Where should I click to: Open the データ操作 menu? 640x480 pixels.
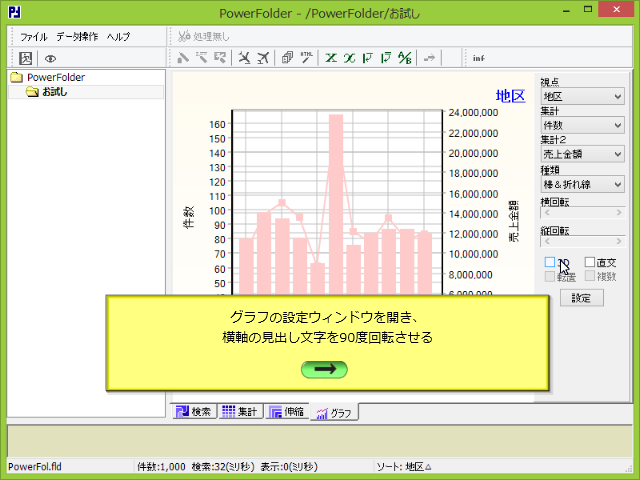[x=77, y=37]
